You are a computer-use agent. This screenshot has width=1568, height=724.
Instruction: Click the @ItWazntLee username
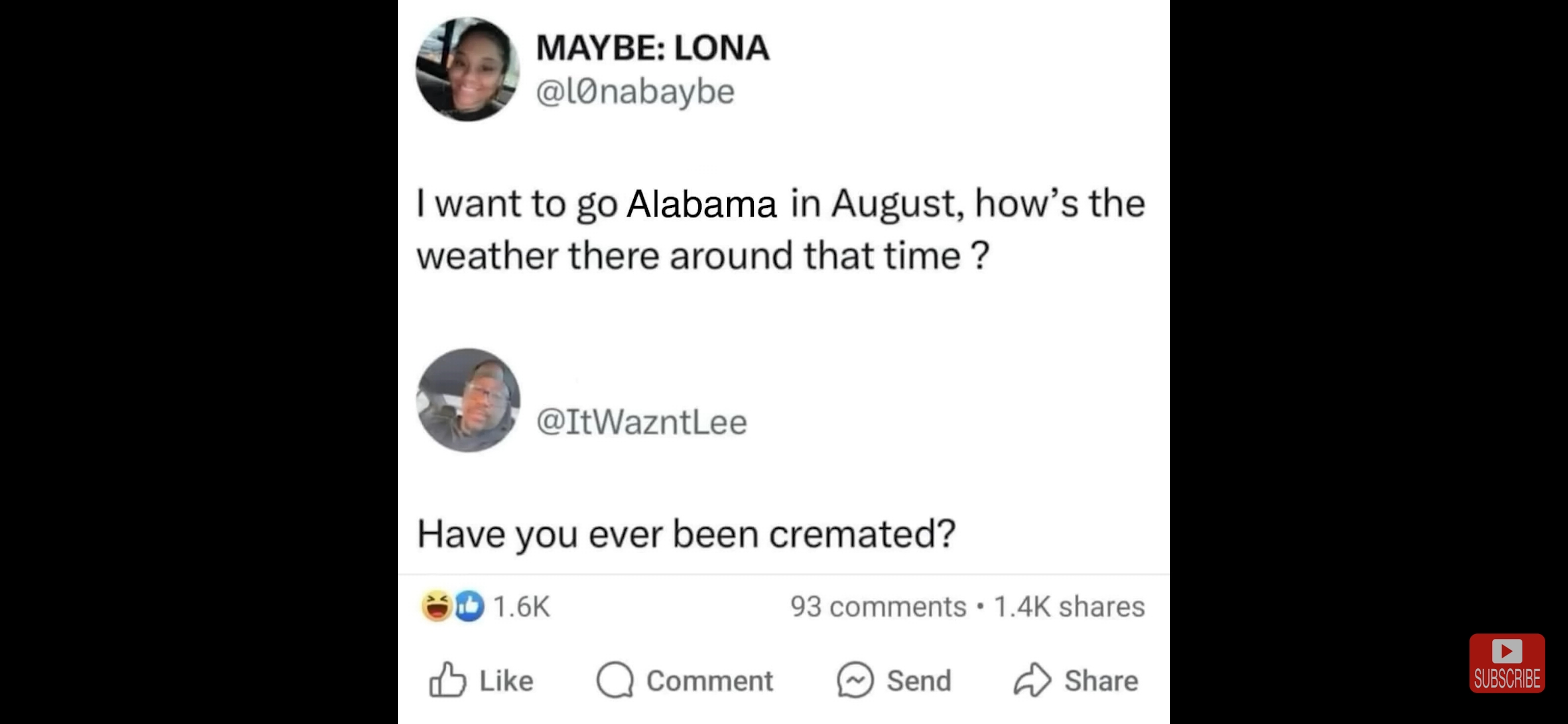641,422
